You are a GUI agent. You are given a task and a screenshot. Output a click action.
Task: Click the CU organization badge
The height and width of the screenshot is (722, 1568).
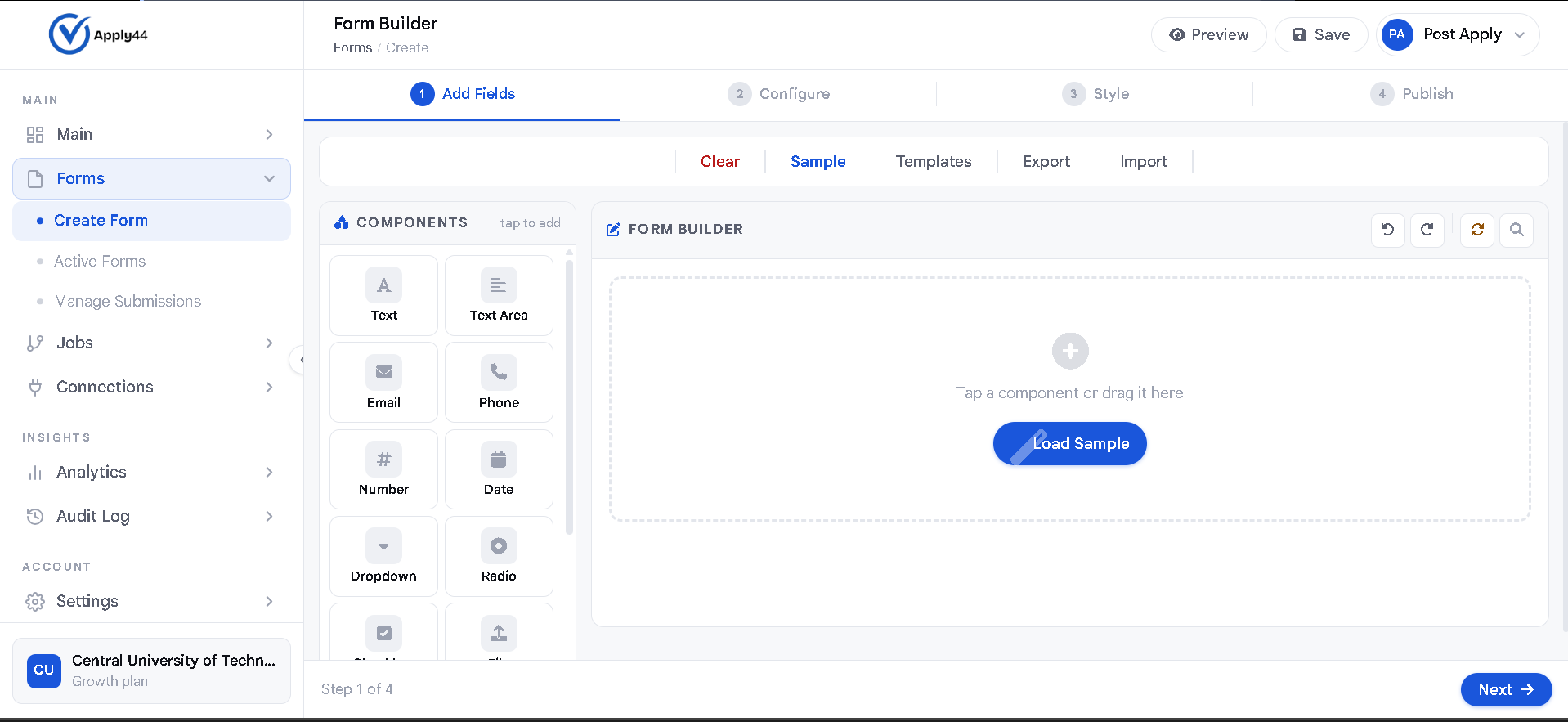44,670
